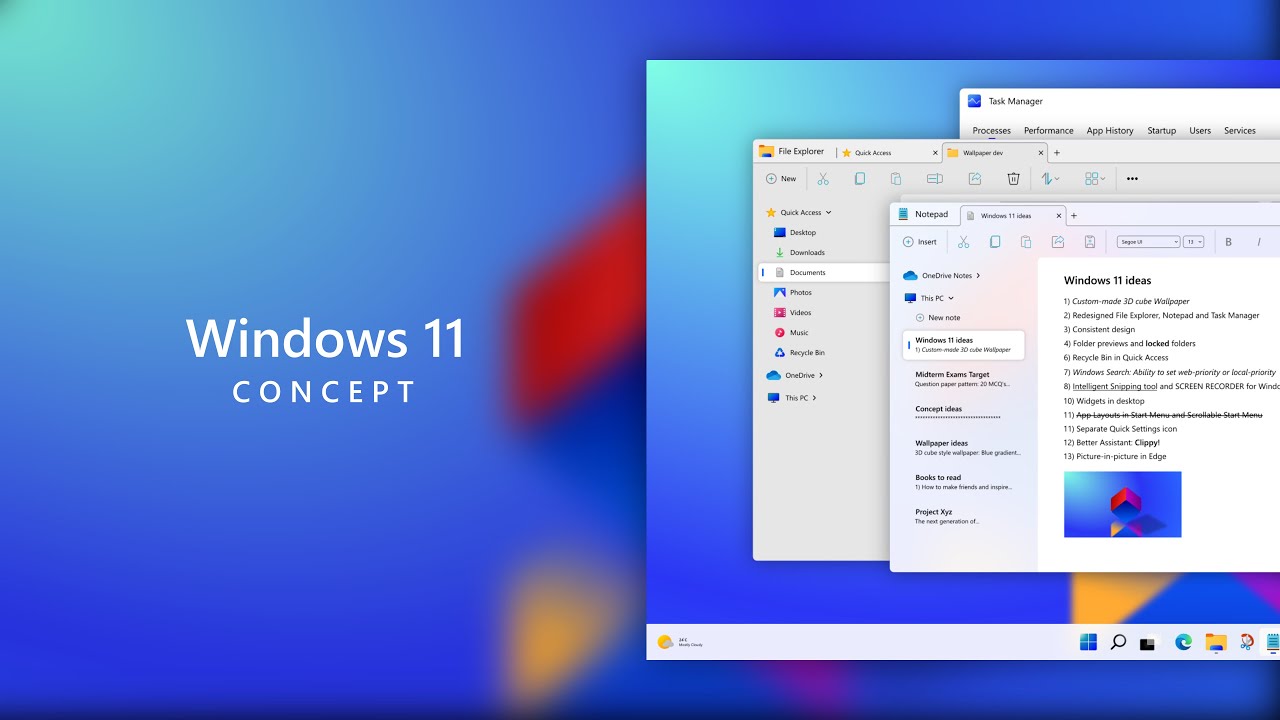Click Cut scissors icon in Notepad toolbar
The width and height of the screenshot is (1280, 720).
click(x=964, y=242)
